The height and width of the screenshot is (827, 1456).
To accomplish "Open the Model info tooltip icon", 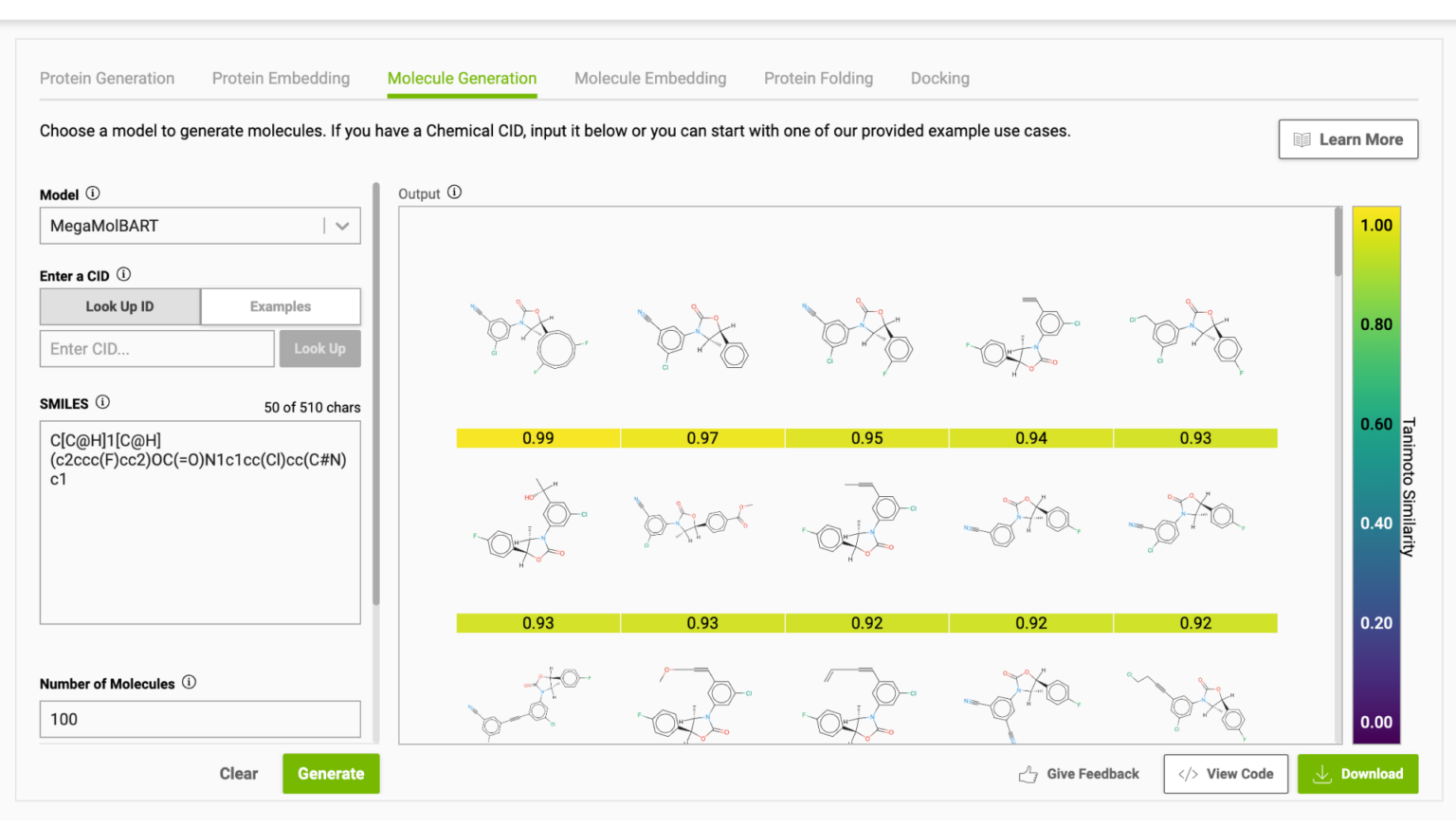I will point(92,193).
